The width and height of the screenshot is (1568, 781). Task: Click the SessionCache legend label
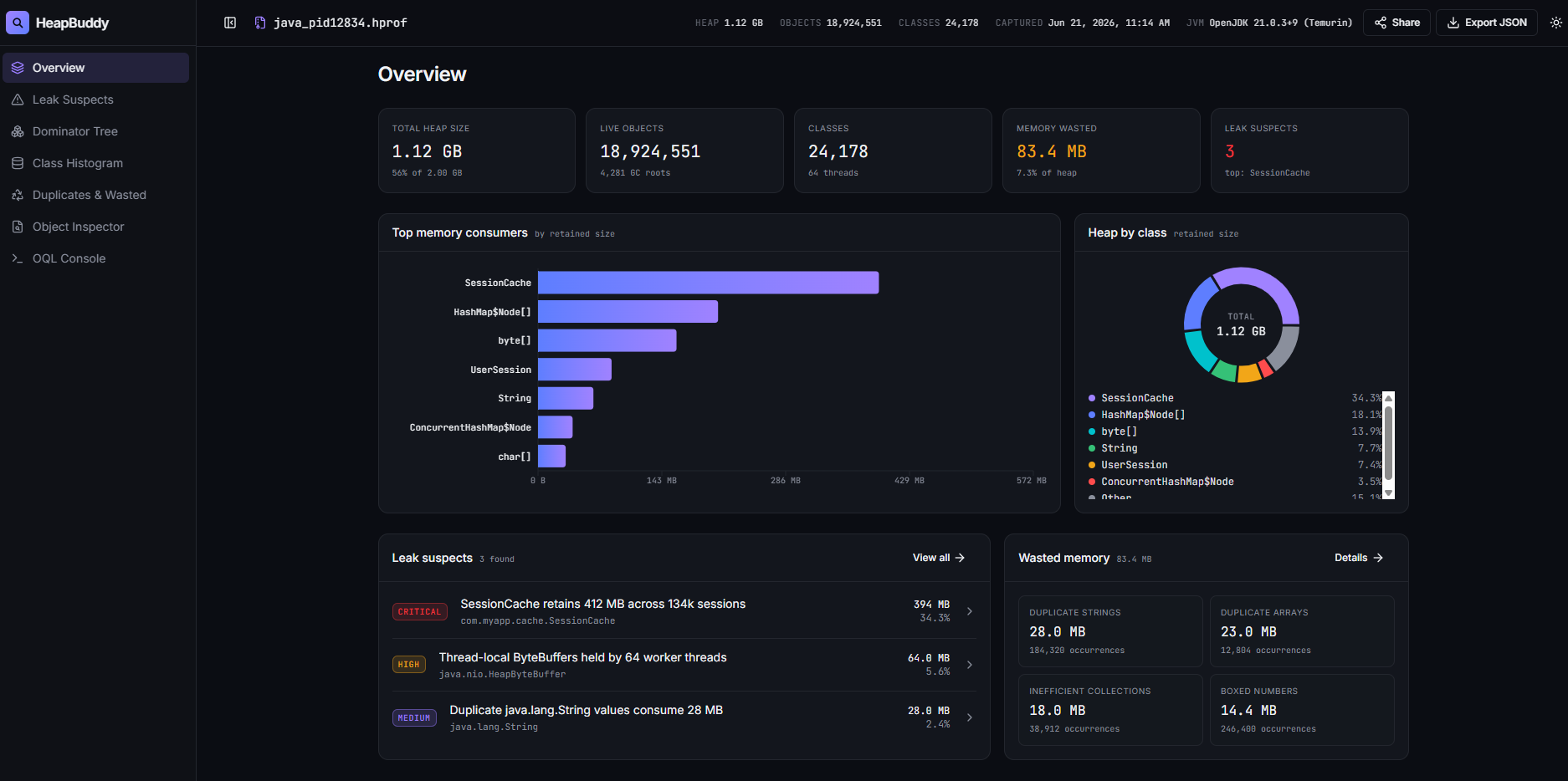point(1137,398)
